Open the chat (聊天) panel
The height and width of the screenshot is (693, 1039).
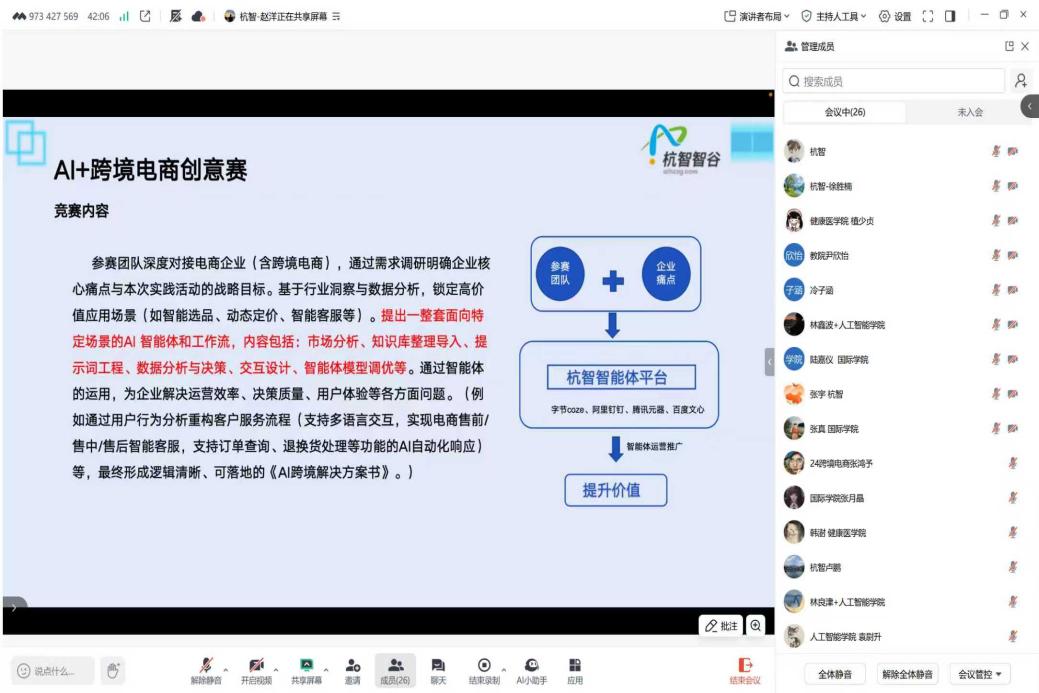pyautogui.click(x=438, y=666)
